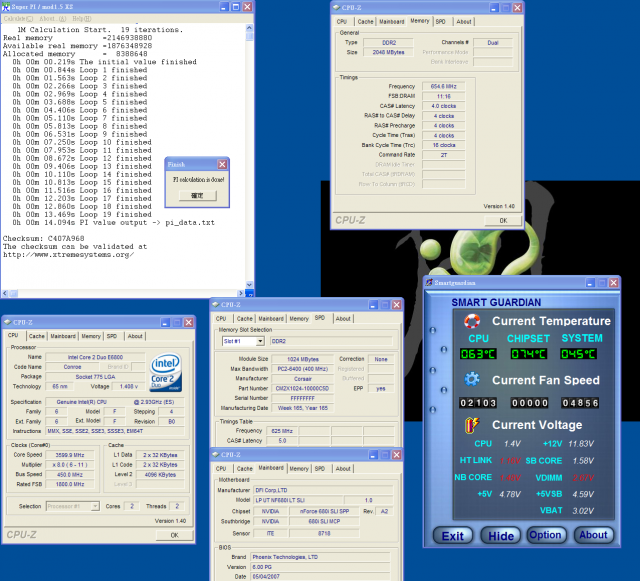Open CPU tab in CPU-Z SPD window
The height and width of the screenshot is (581, 640).
pyautogui.click(x=221, y=318)
